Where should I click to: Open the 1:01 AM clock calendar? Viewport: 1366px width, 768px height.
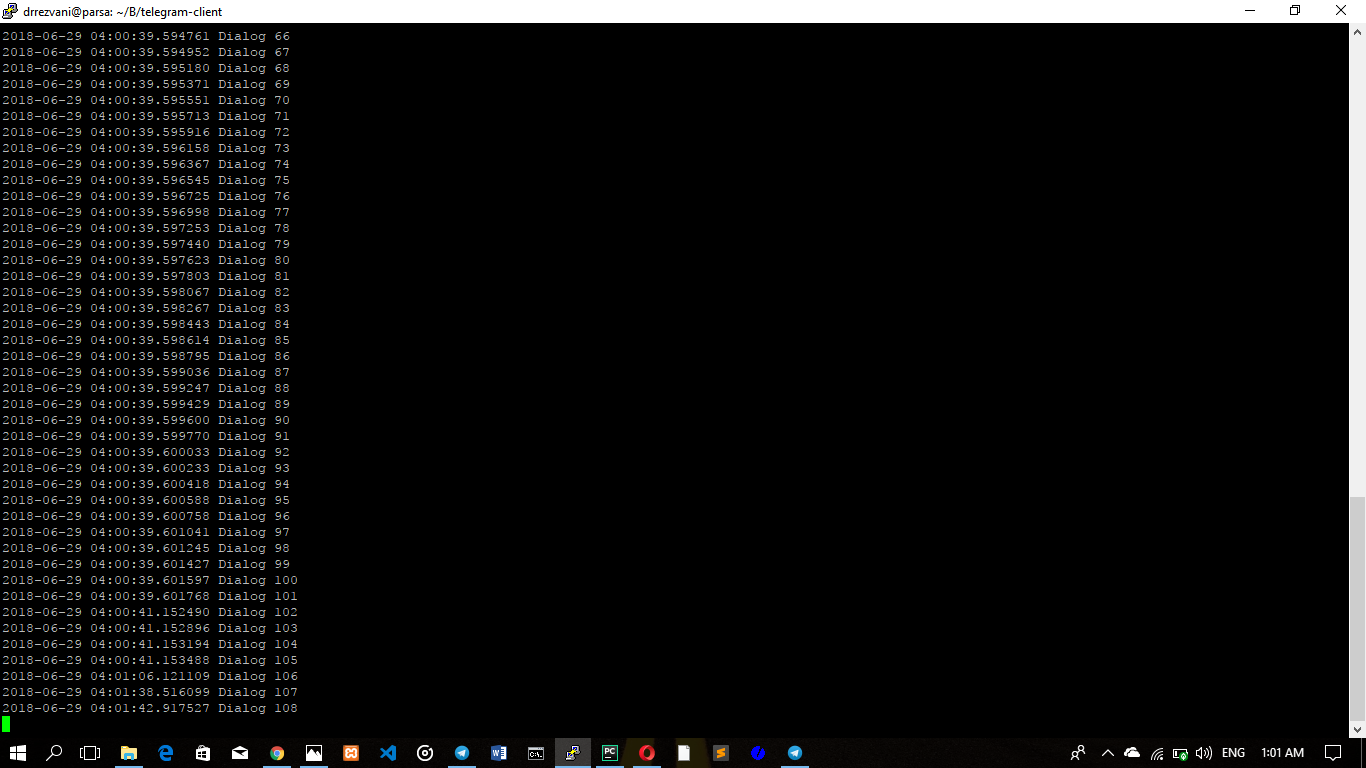1282,752
